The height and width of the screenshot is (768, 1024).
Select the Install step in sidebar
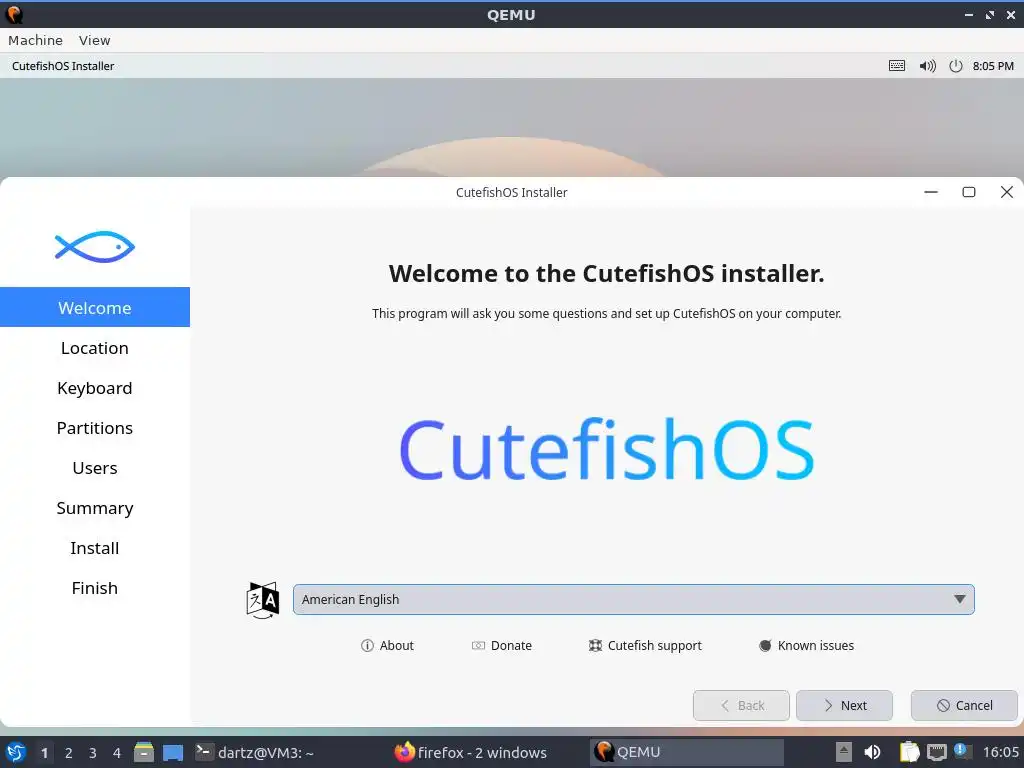click(95, 548)
